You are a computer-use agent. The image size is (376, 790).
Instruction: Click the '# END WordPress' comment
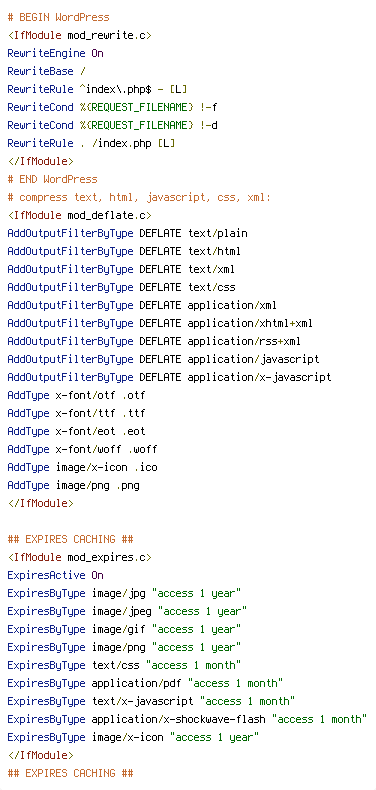(52, 180)
